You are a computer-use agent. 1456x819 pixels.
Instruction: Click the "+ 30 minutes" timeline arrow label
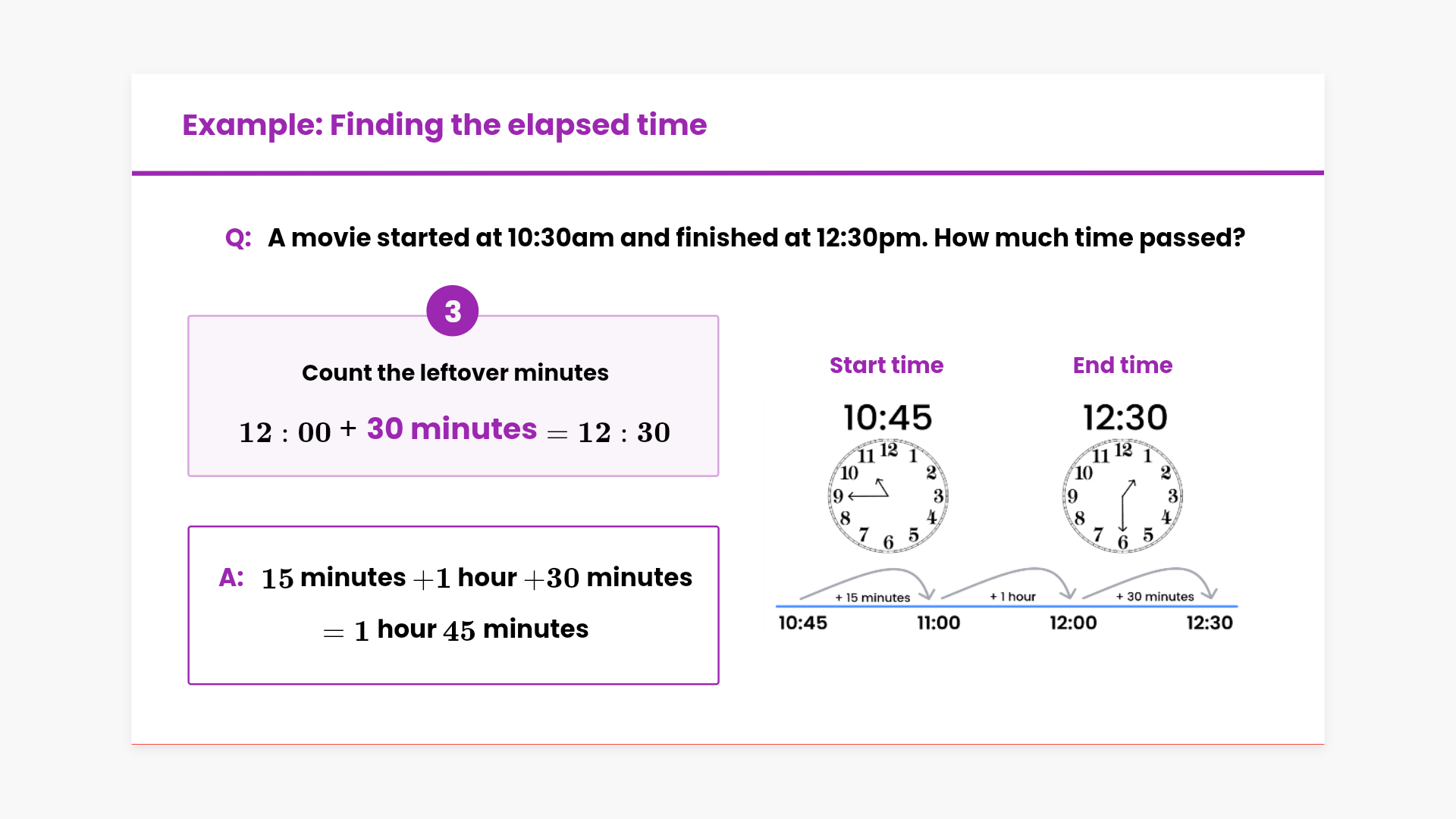[1154, 597]
